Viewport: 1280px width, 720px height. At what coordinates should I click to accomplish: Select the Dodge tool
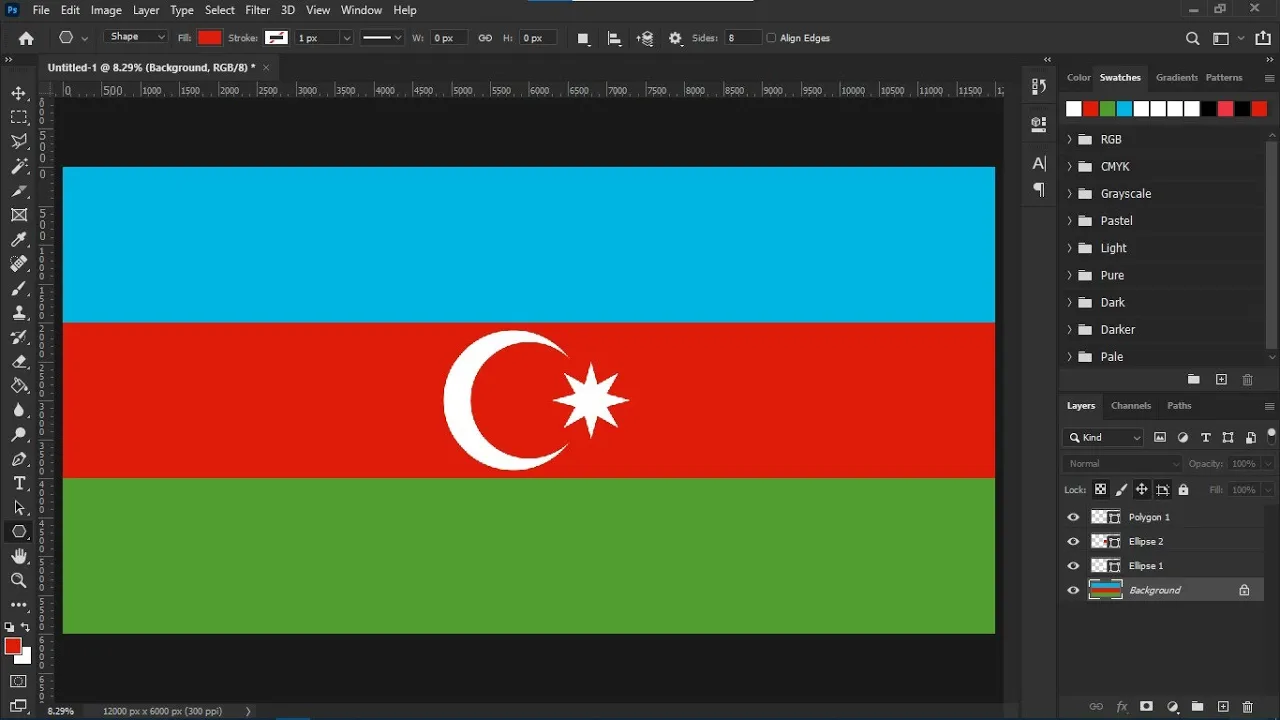click(x=19, y=435)
